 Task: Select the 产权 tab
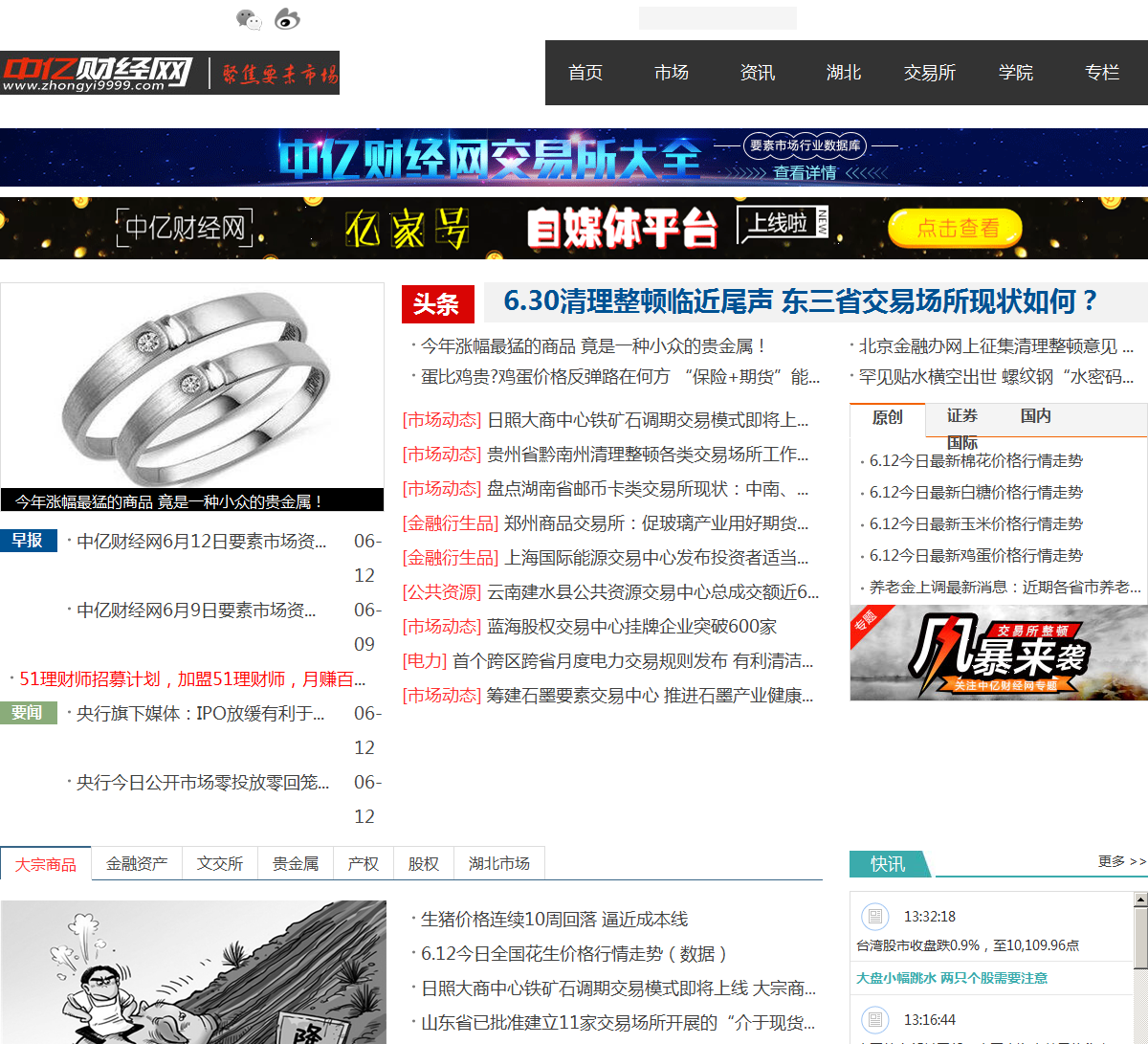(x=364, y=864)
